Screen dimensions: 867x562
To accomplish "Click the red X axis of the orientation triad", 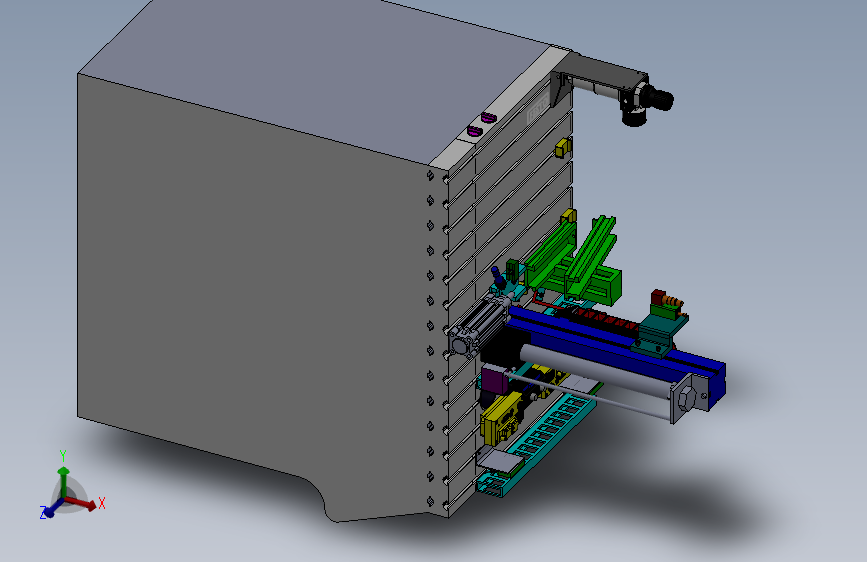I will pos(82,502).
